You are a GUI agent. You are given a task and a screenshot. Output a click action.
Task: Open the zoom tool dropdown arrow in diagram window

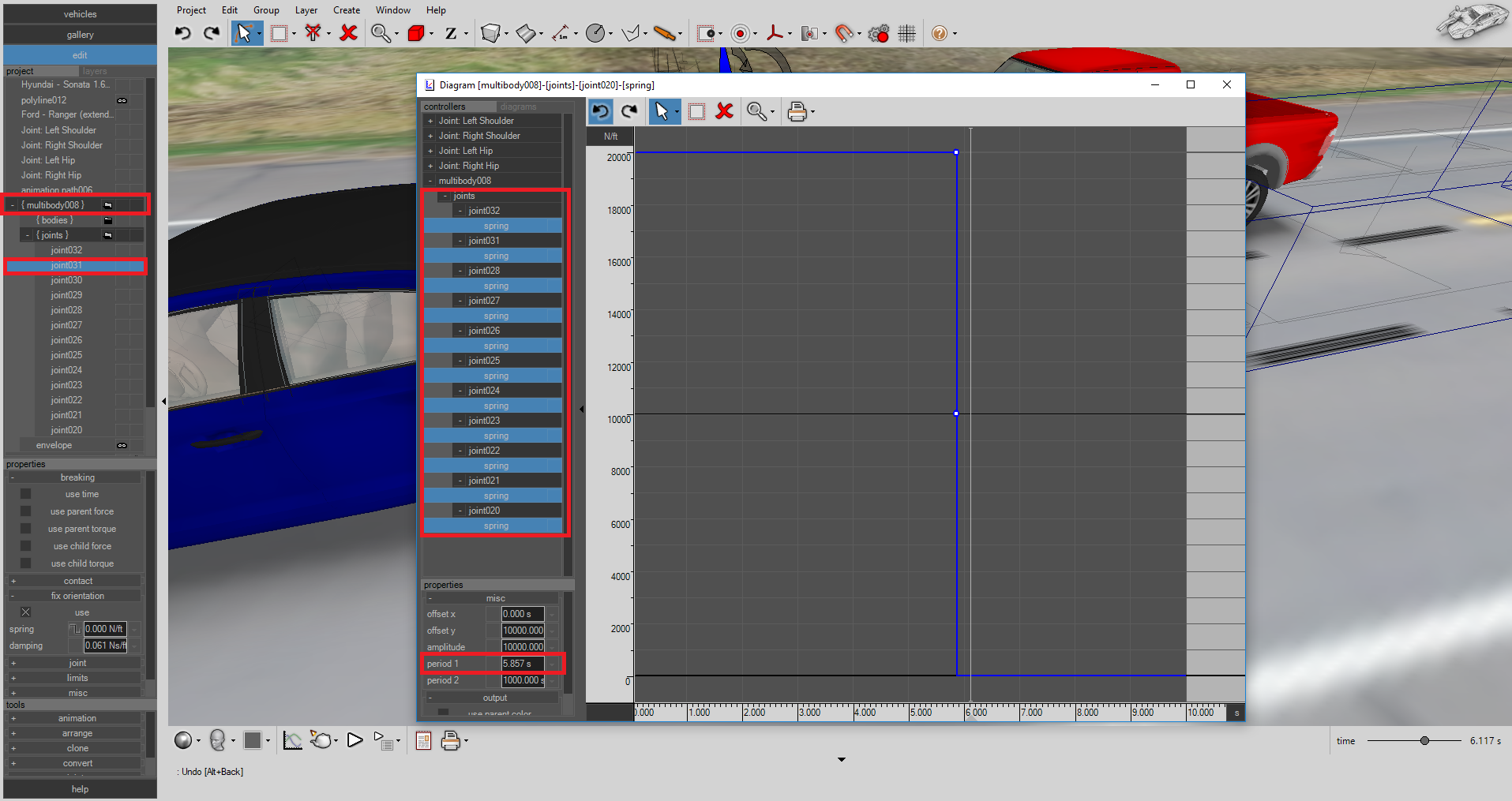click(771, 112)
